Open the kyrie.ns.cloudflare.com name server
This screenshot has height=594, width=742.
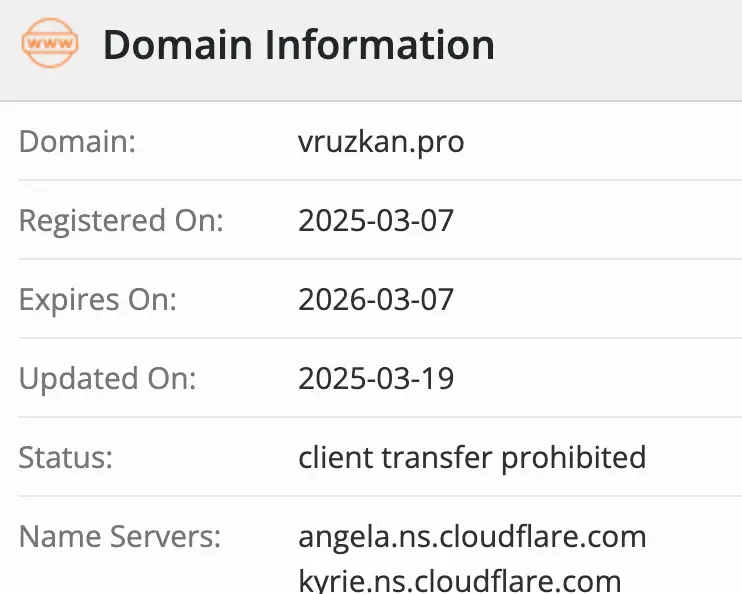pos(459,579)
